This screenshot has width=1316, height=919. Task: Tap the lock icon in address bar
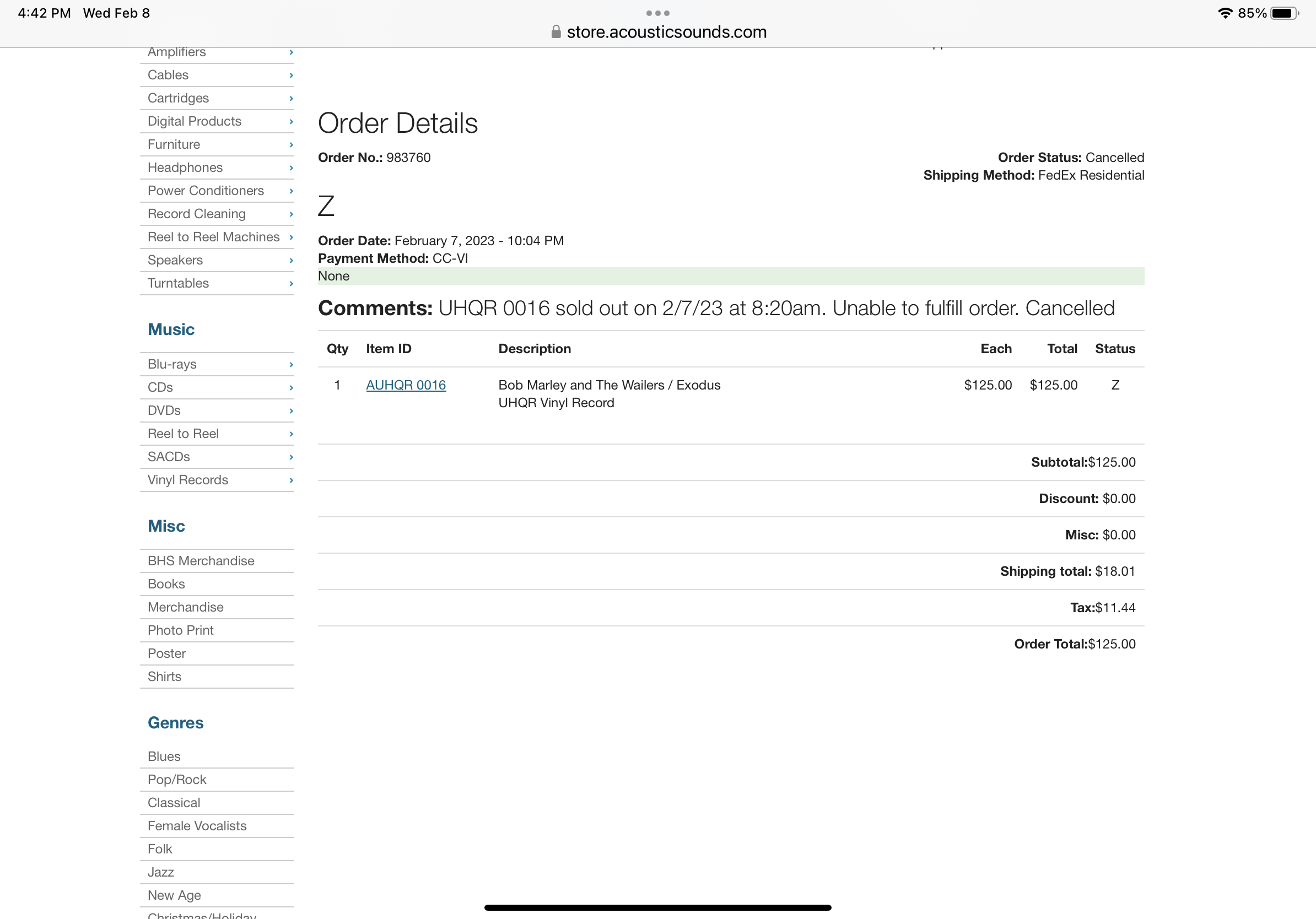click(555, 32)
